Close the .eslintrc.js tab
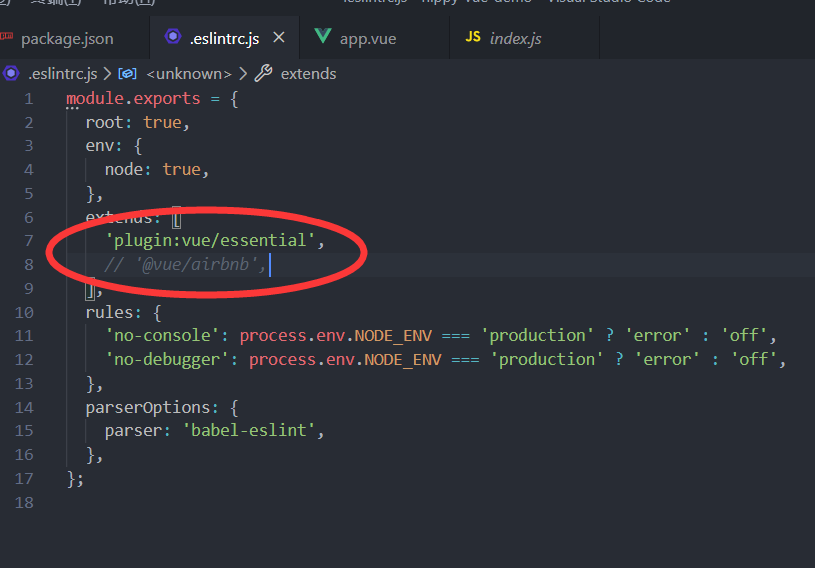Viewport: 815px width, 568px height. (279, 37)
